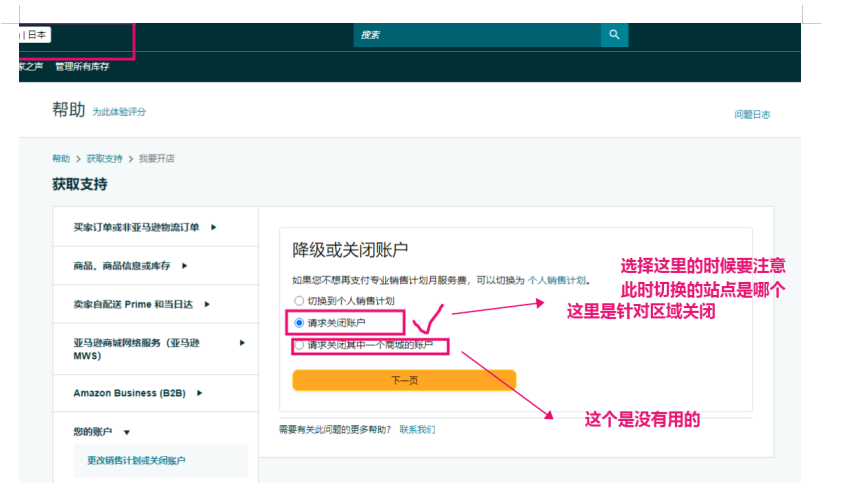
Task: Choose 请求关闭其中一个商城的账户 radio option
Action: [298, 345]
